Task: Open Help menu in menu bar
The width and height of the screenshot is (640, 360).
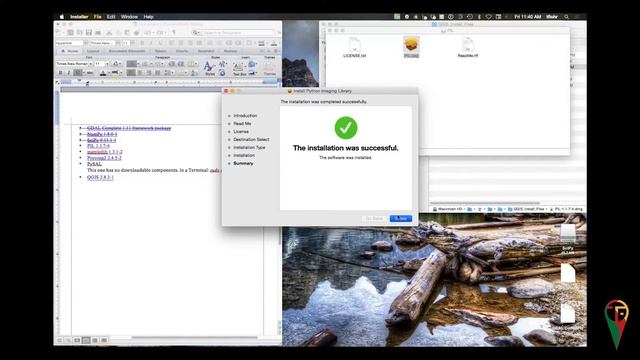Action: 149,17
